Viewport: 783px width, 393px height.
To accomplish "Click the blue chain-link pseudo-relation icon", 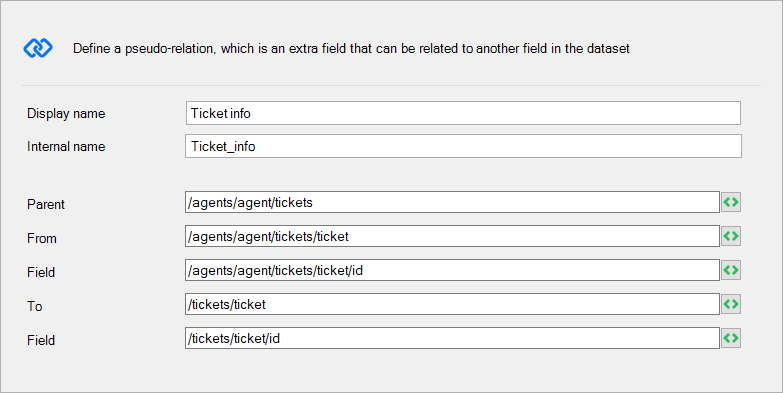I will point(38,48).
